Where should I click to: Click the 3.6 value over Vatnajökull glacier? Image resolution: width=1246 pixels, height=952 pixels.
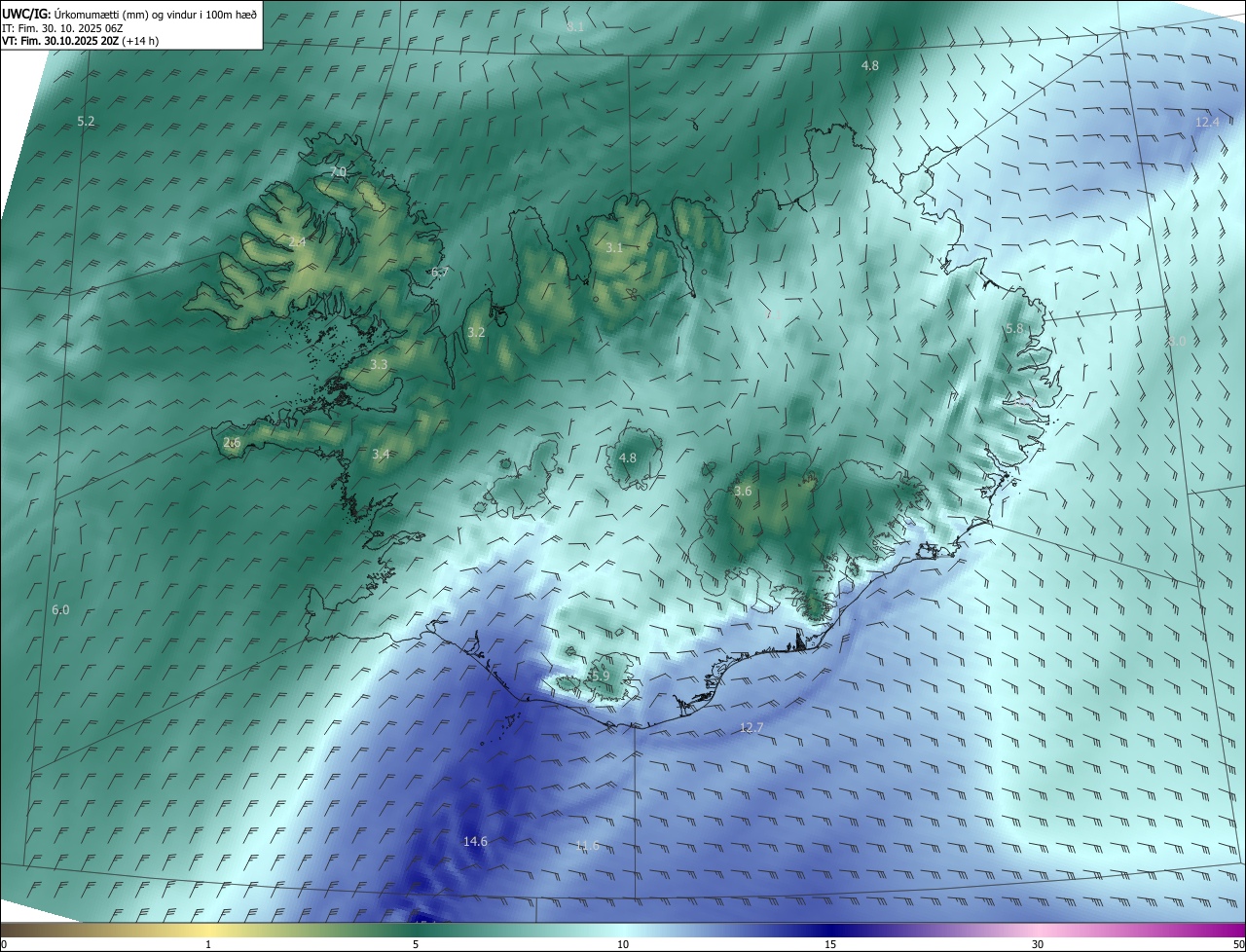click(x=743, y=492)
